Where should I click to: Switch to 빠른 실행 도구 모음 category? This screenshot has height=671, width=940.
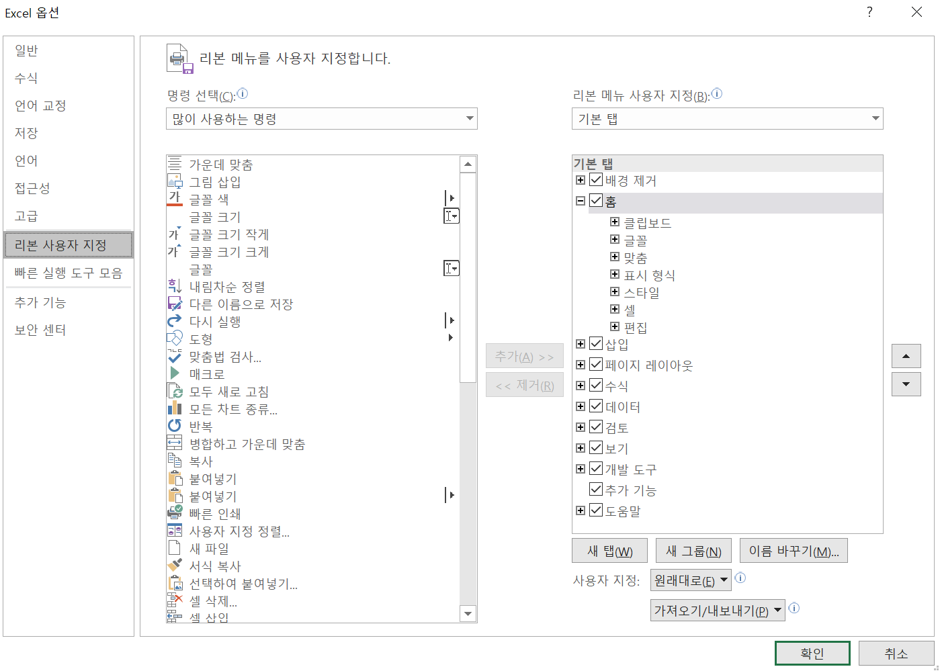[68, 273]
